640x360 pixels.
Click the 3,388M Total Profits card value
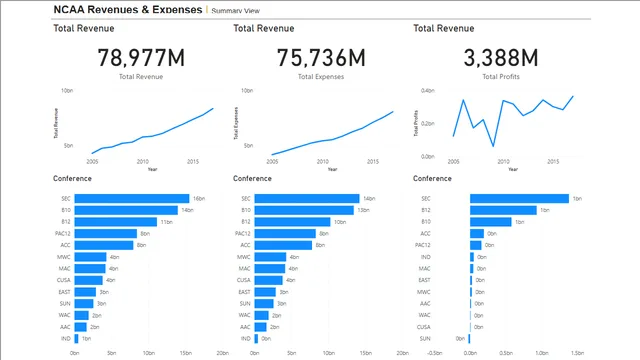point(501,58)
